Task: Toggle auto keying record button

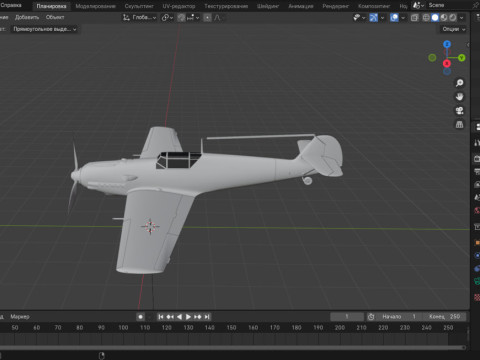Action: click(141, 317)
